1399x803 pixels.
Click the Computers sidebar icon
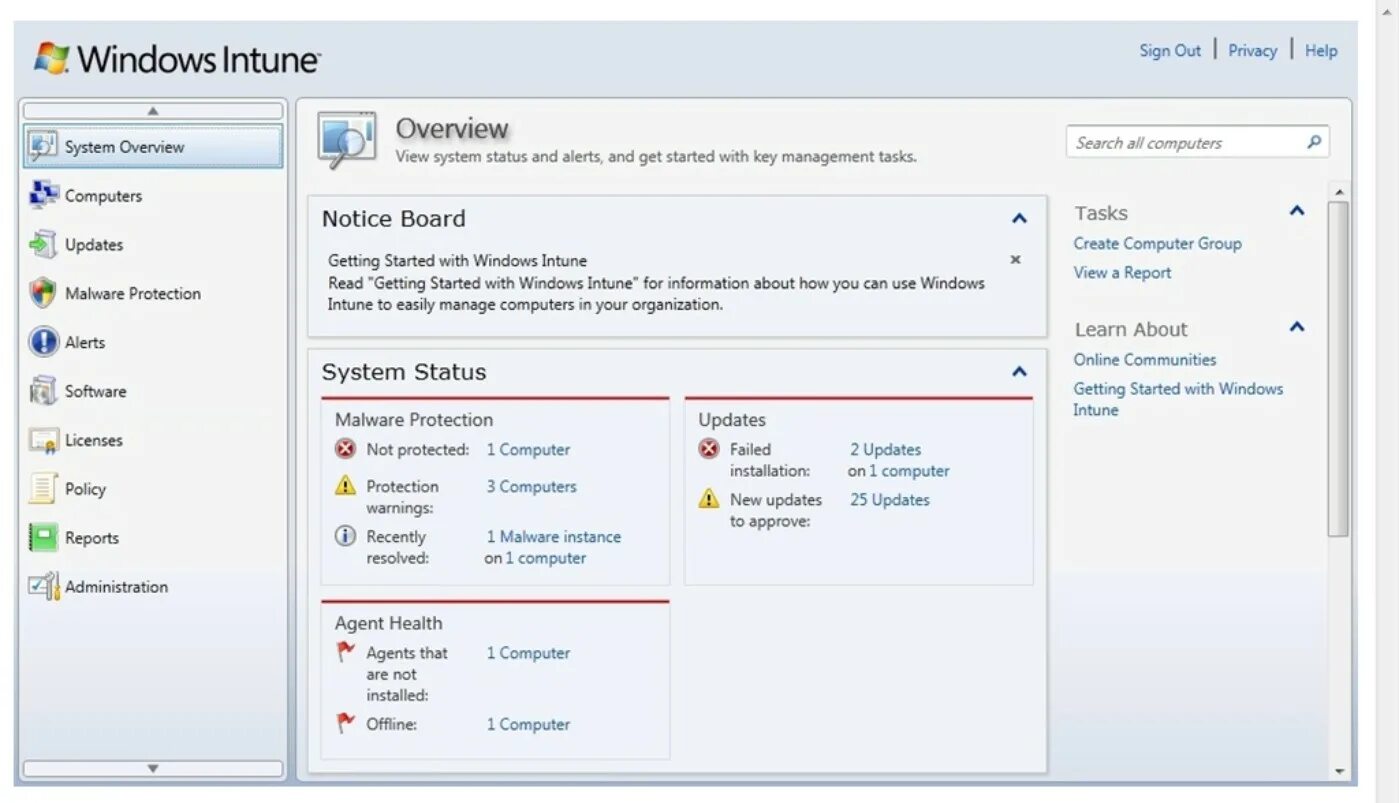click(x=43, y=195)
